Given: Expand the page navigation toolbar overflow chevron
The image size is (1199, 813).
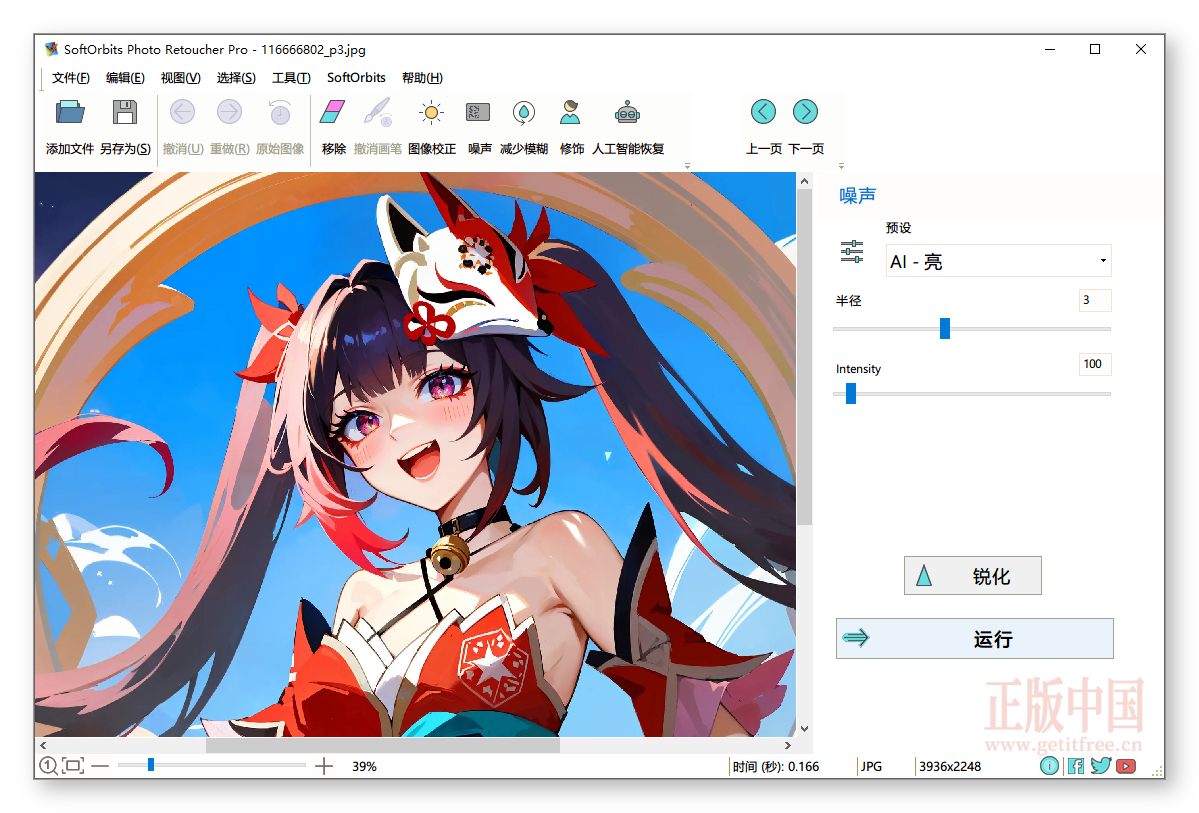Looking at the screenshot, I should [841, 165].
